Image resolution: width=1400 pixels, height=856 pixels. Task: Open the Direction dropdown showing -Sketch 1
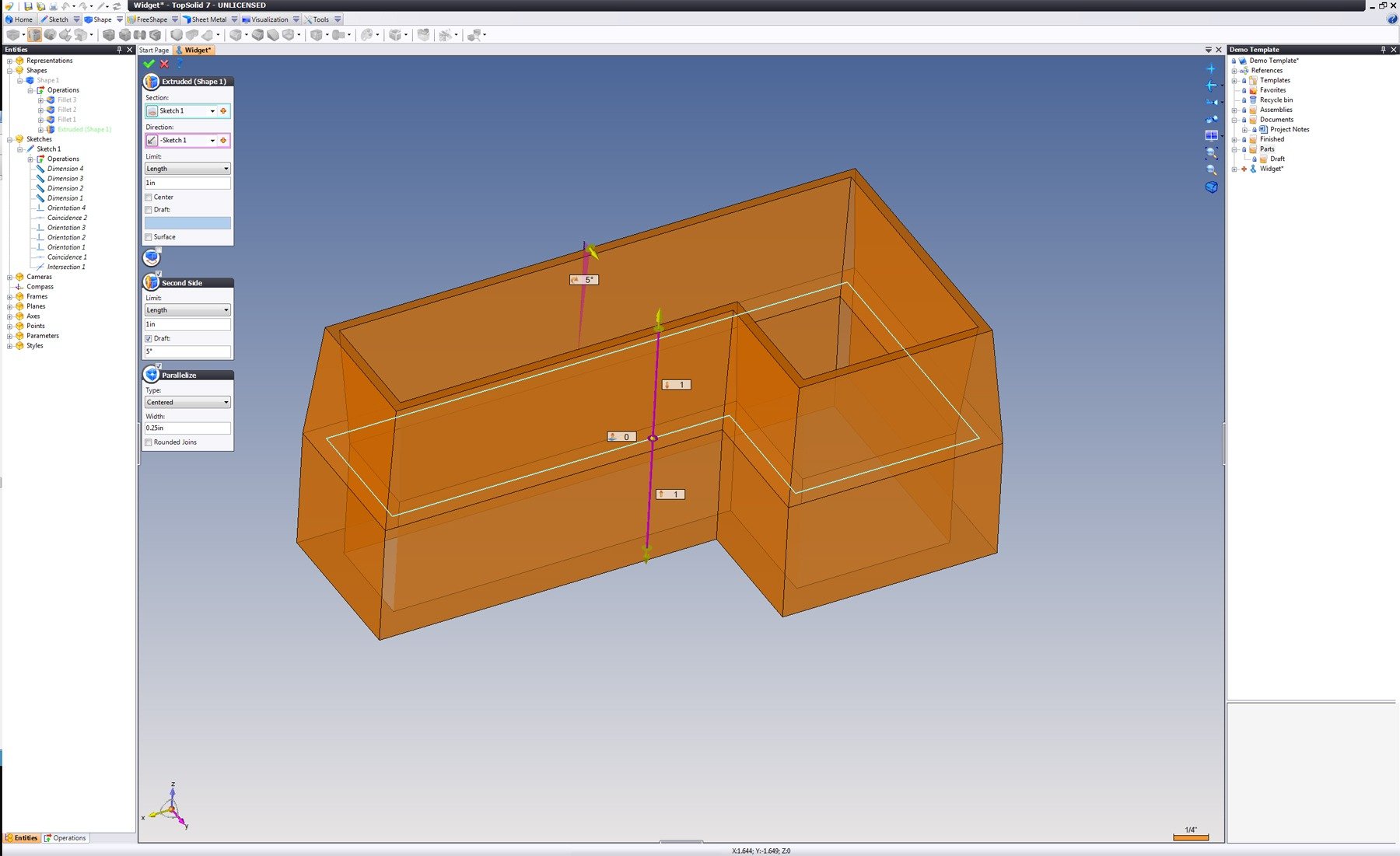tap(212, 141)
